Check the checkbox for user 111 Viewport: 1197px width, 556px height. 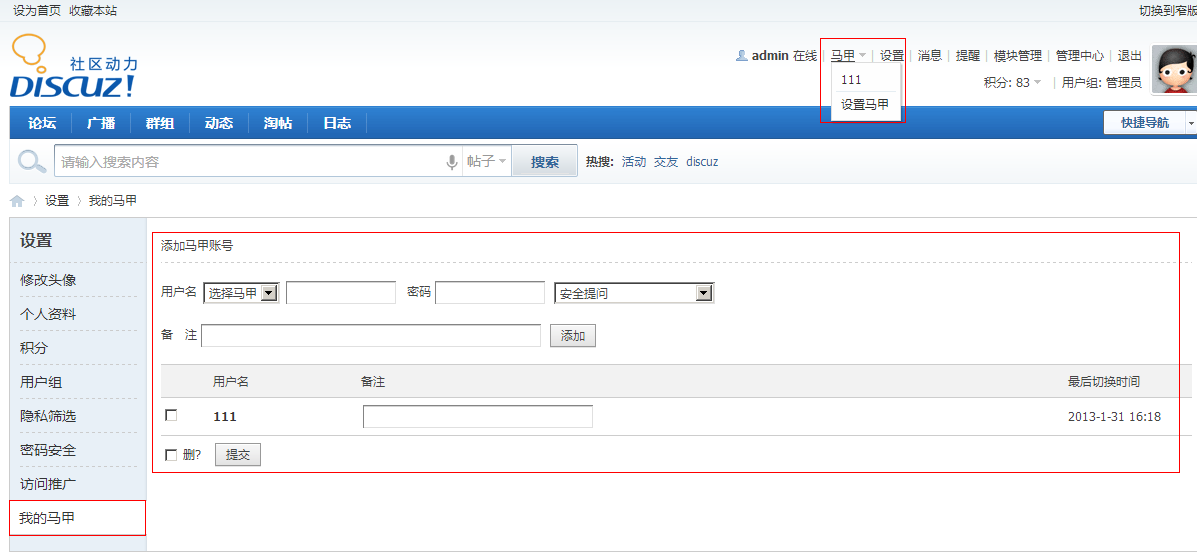click(171, 416)
